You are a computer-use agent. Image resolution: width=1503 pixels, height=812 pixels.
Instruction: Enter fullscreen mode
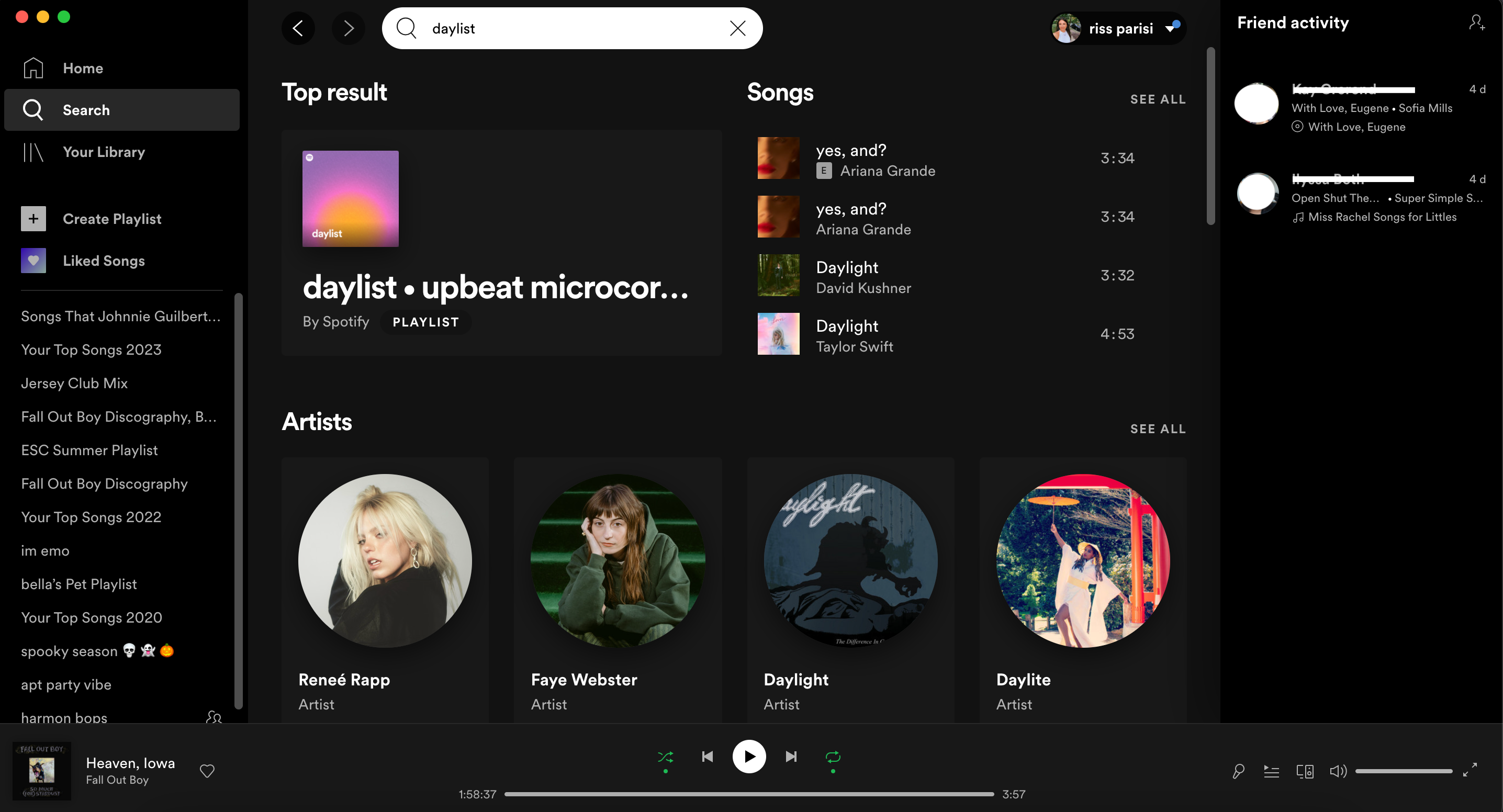1472,771
